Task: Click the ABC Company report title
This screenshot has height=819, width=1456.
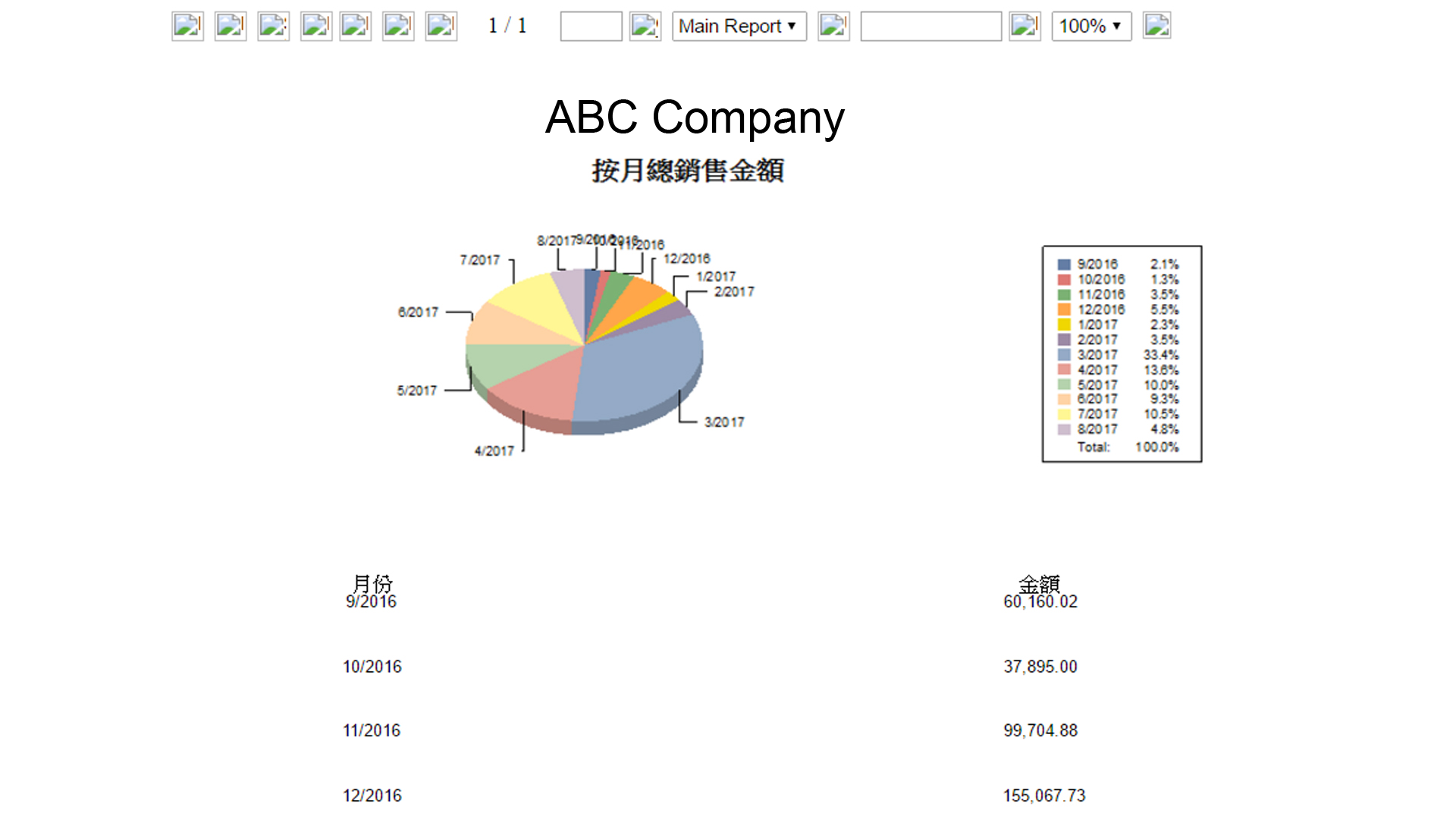Action: 694,118
